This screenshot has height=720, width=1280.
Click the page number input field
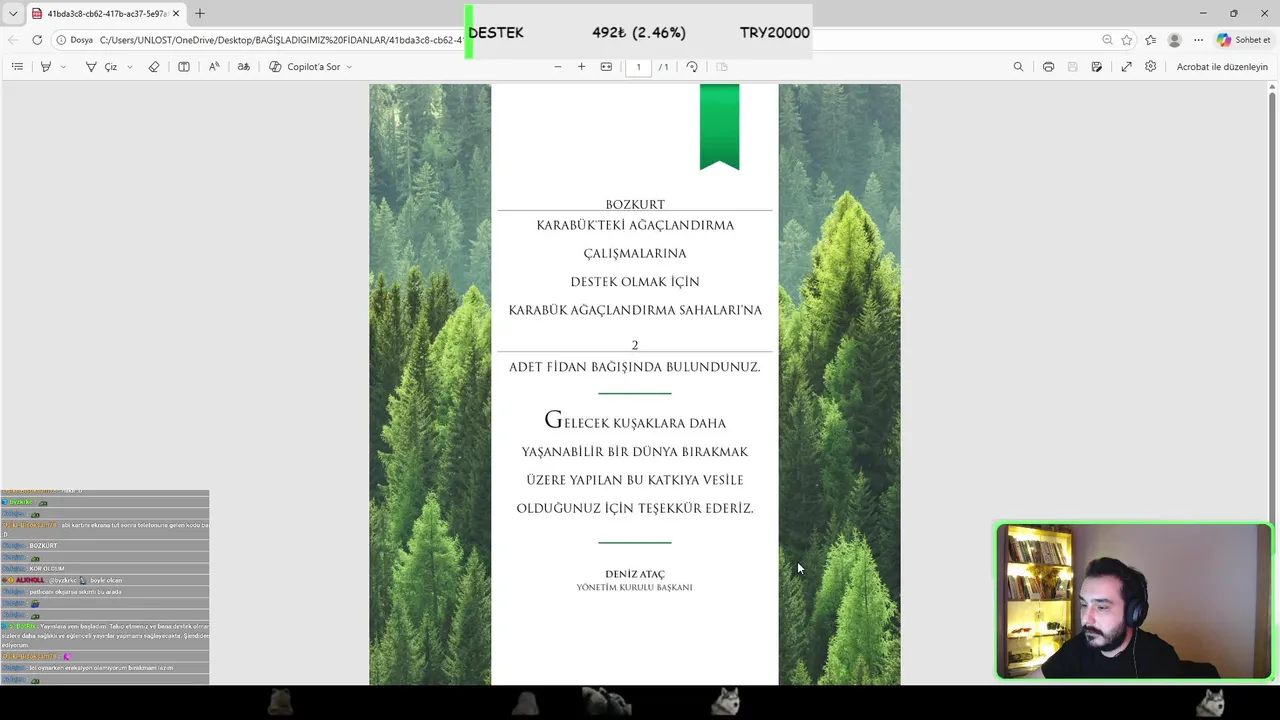click(x=638, y=67)
